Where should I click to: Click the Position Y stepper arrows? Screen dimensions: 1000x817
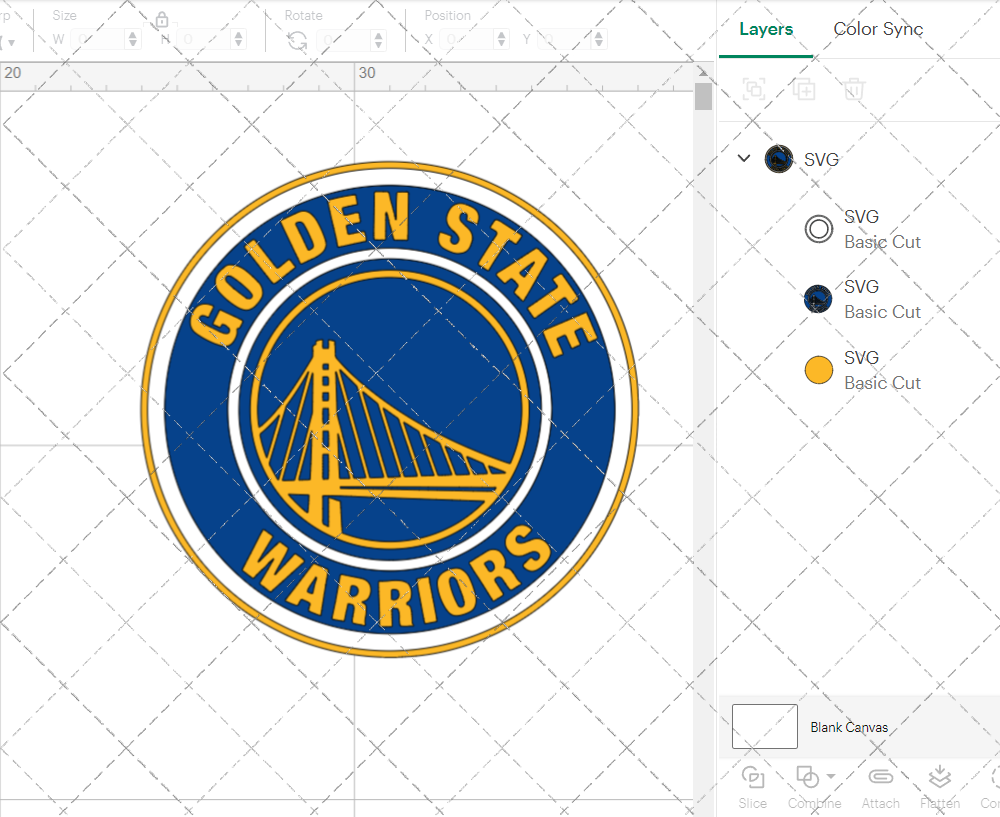(598, 40)
